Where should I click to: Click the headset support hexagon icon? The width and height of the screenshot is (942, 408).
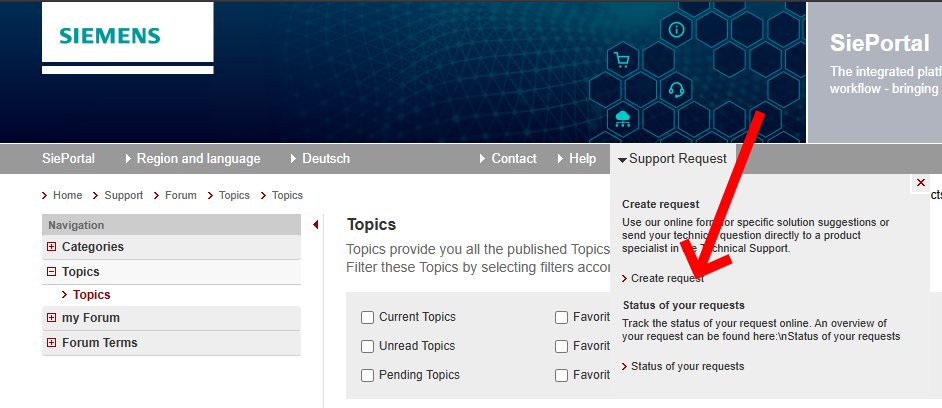click(x=677, y=90)
